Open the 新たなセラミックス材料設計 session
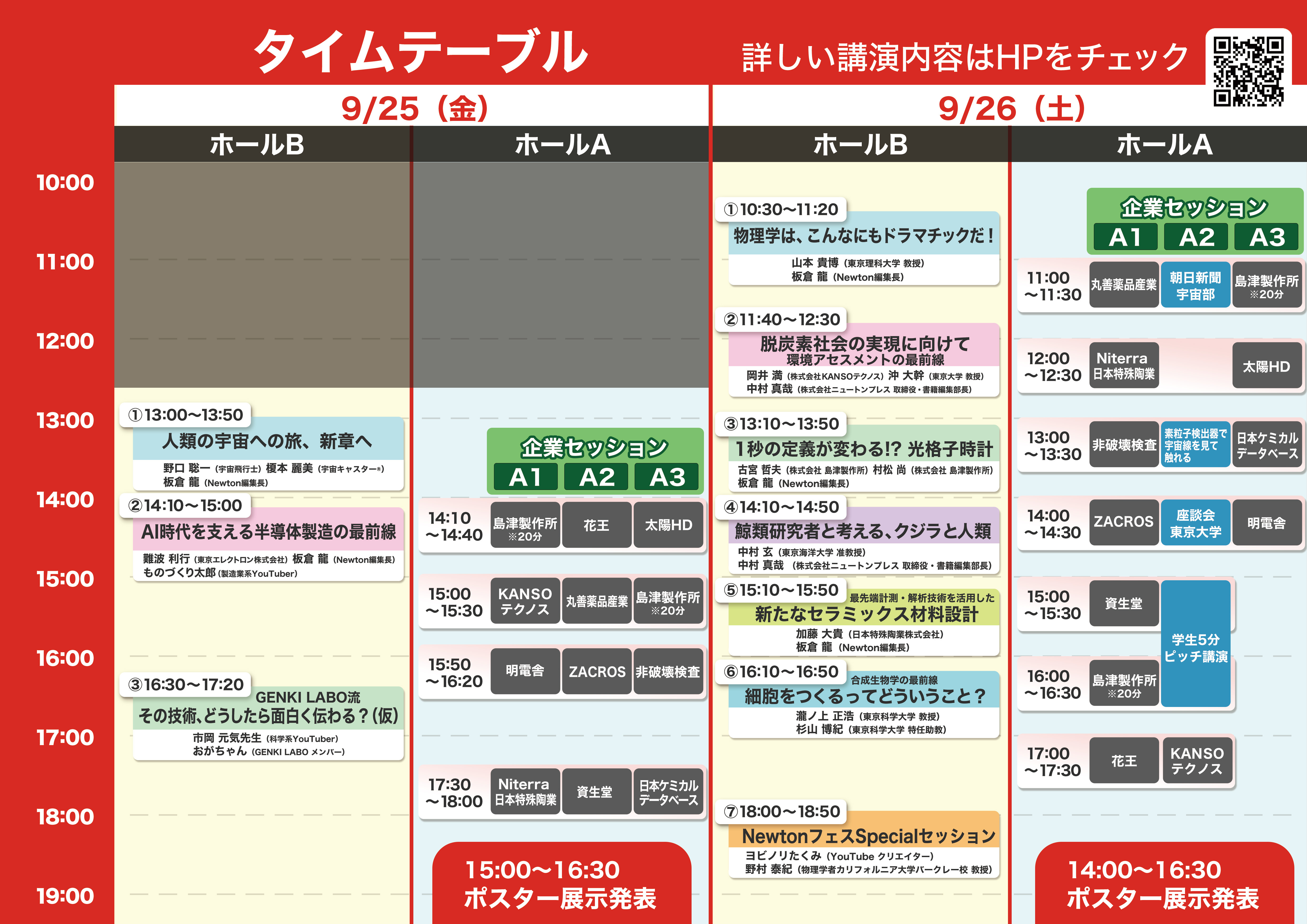The image size is (1307, 924). (x=864, y=622)
